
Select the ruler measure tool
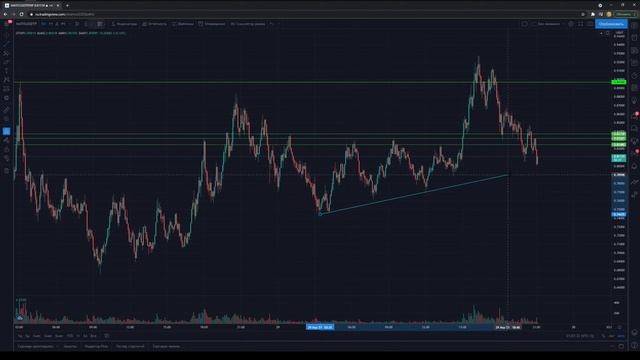click(x=6, y=110)
